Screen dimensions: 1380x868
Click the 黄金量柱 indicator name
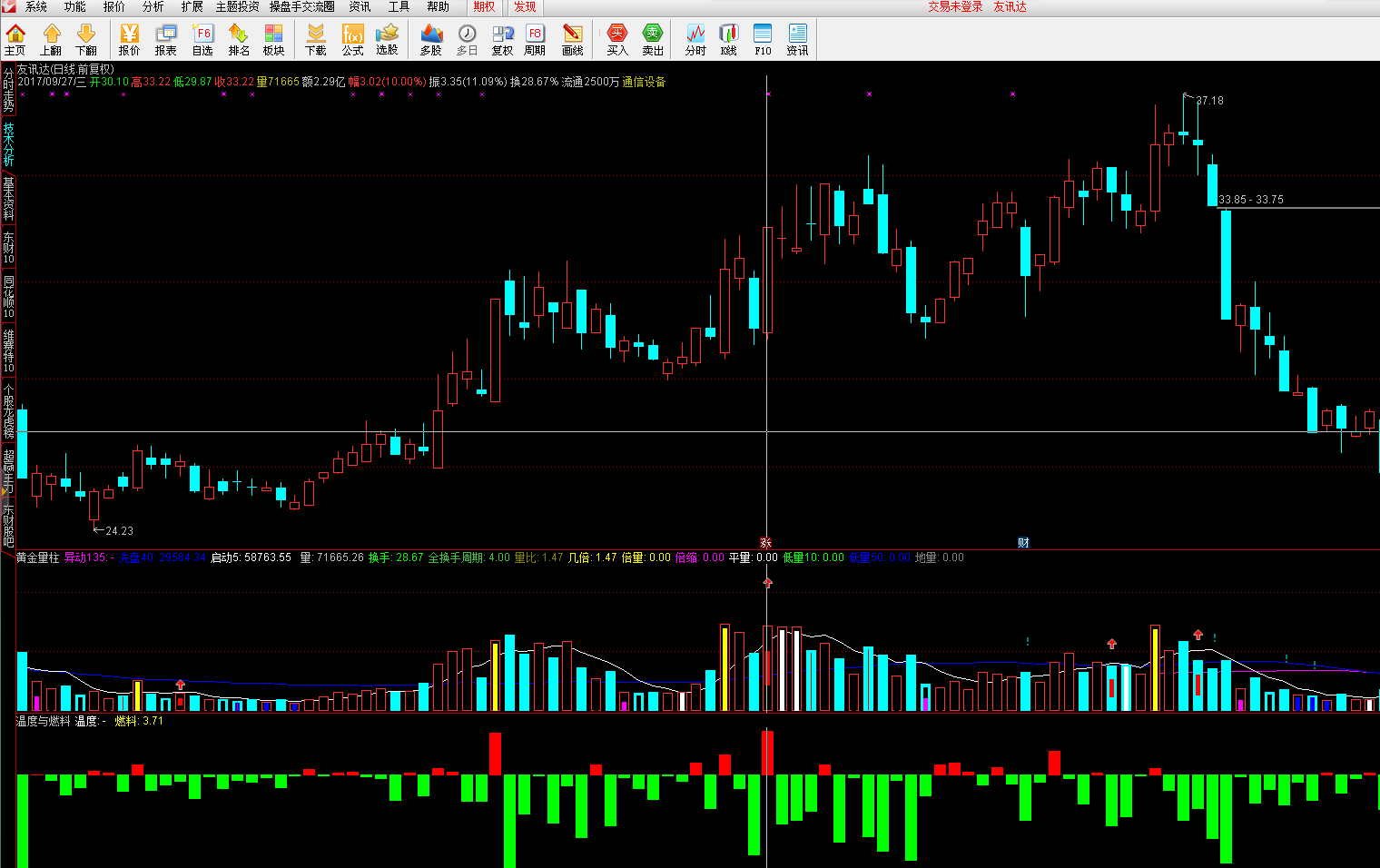click(38, 557)
